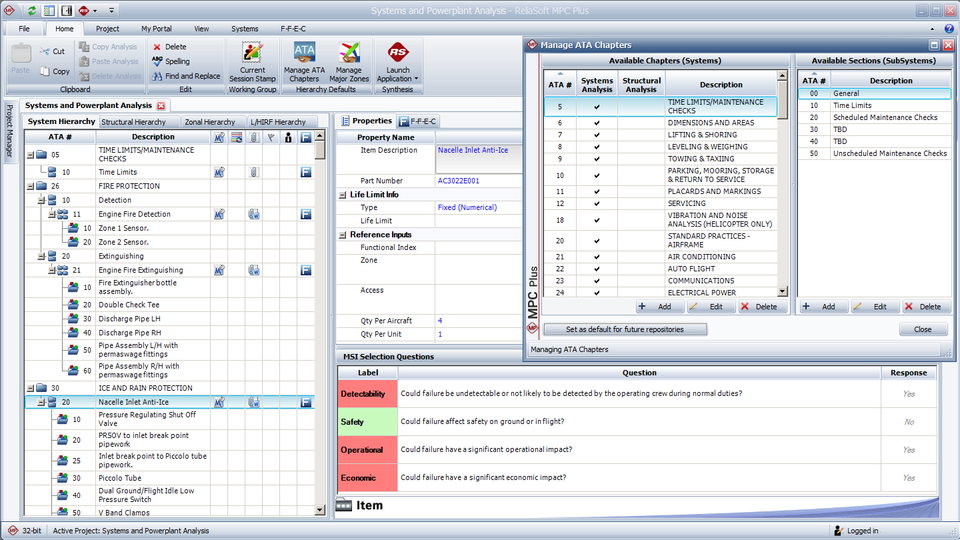Open Launch Application dropdown arrow
Viewport: 960px width, 540px height.
(x=416, y=79)
